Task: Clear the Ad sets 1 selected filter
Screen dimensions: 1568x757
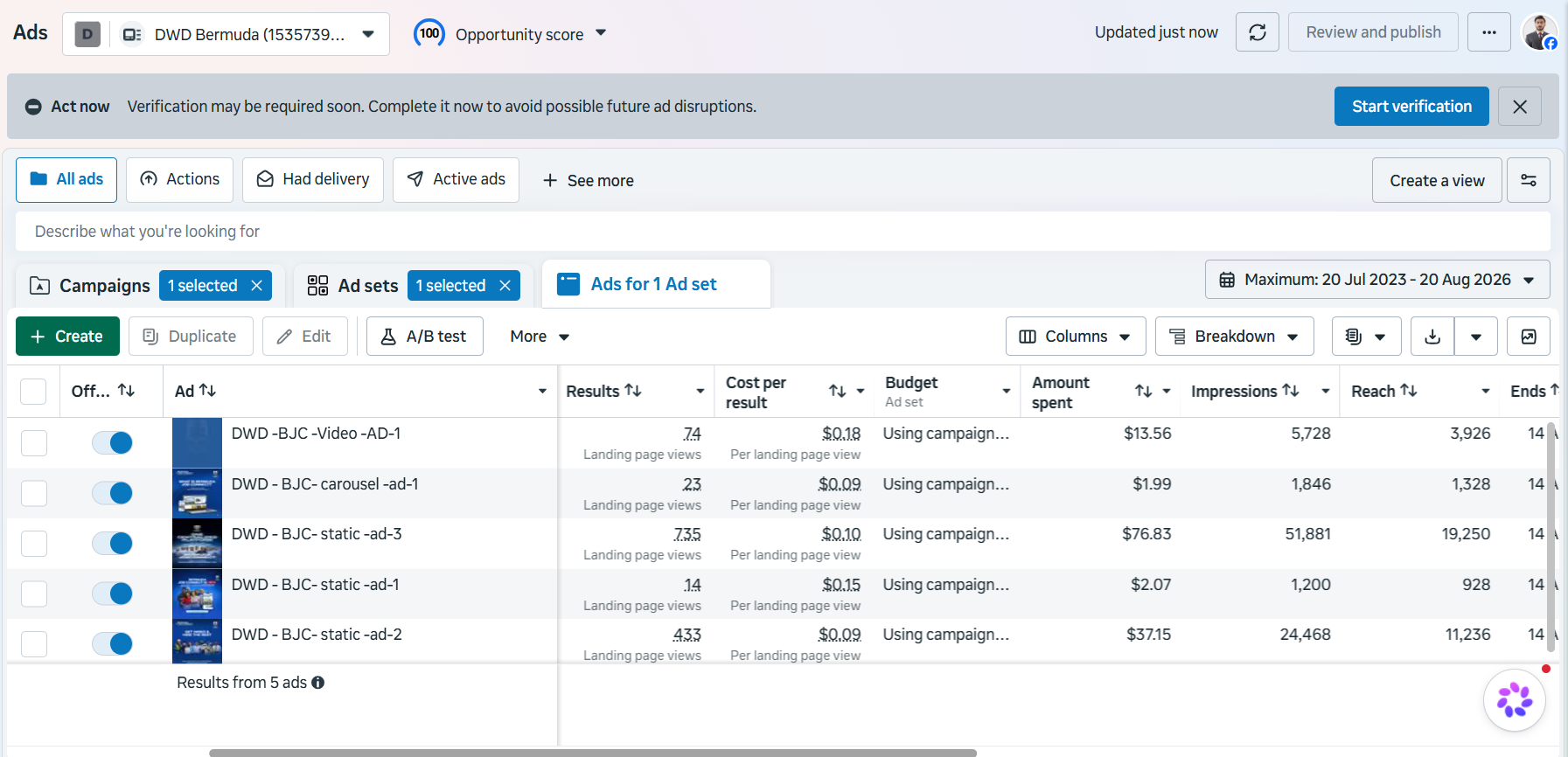Action: [x=505, y=286]
